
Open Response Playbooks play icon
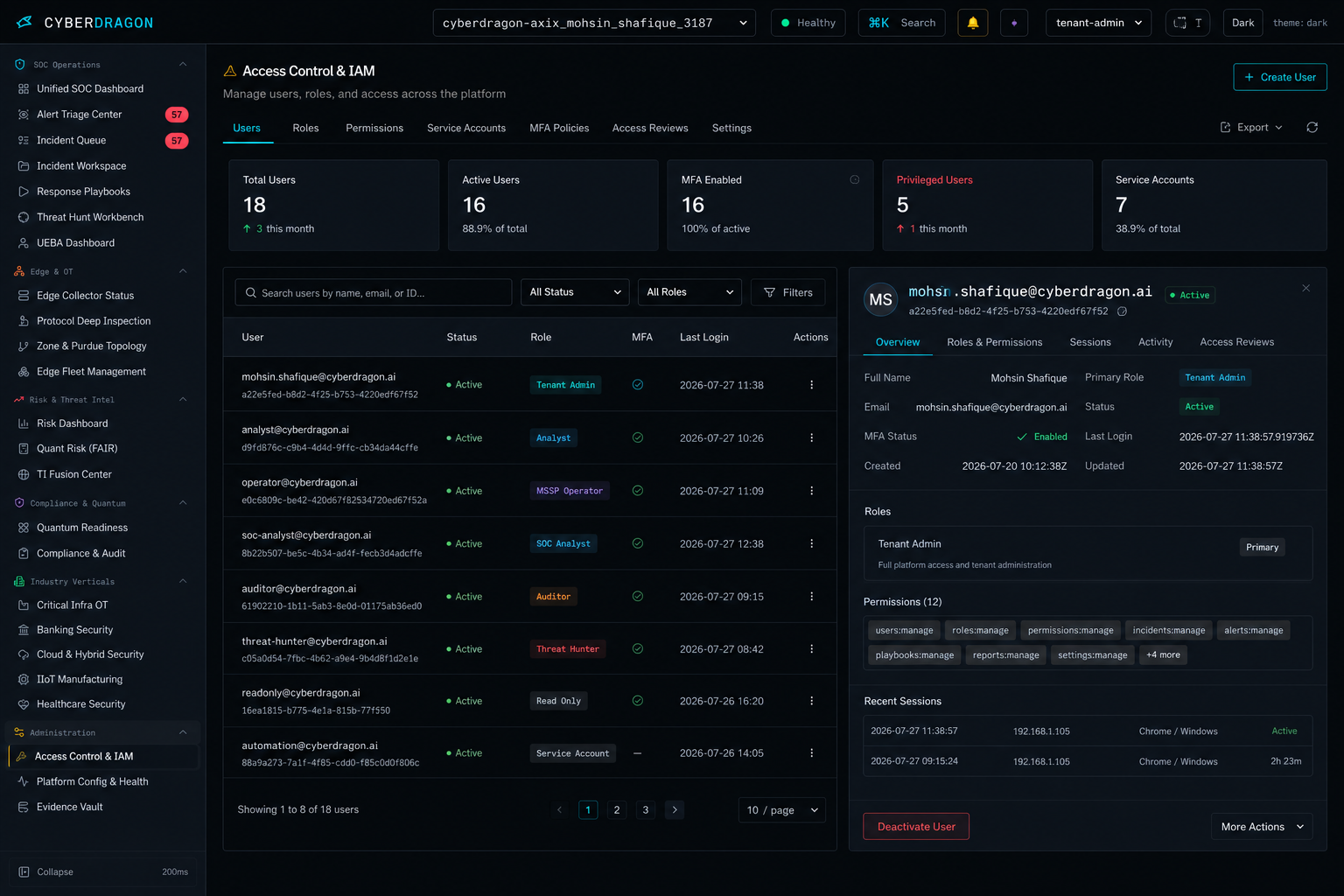[x=24, y=192]
